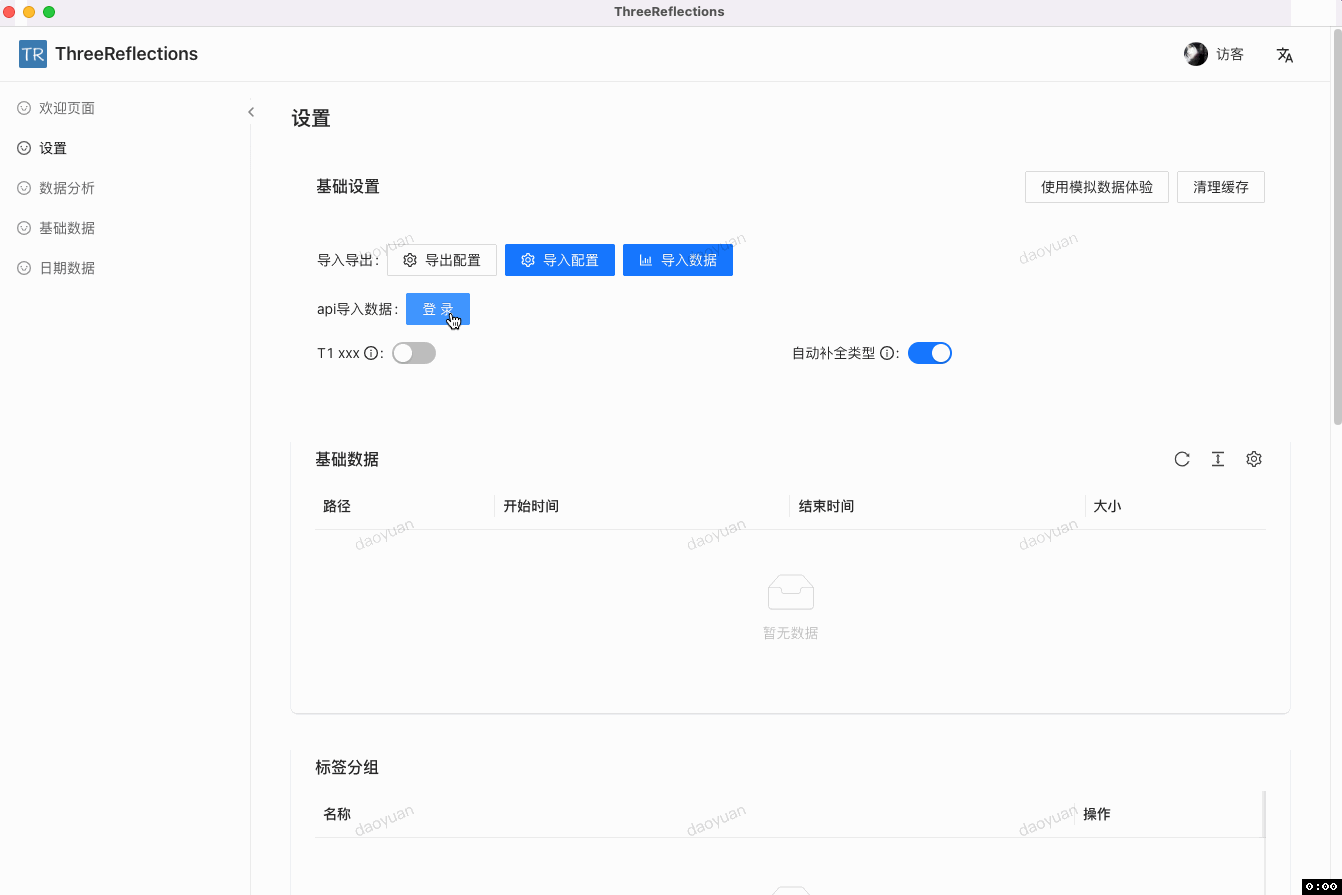Click the ThreeReflections TR logo icon
Screen dimensions: 1342x895
tap(33, 54)
